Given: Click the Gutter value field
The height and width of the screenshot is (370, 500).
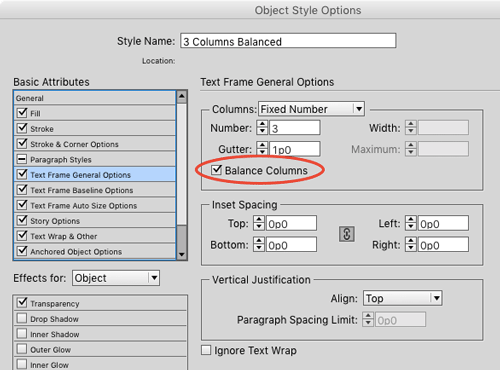Looking at the screenshot, I should (295, 149).
